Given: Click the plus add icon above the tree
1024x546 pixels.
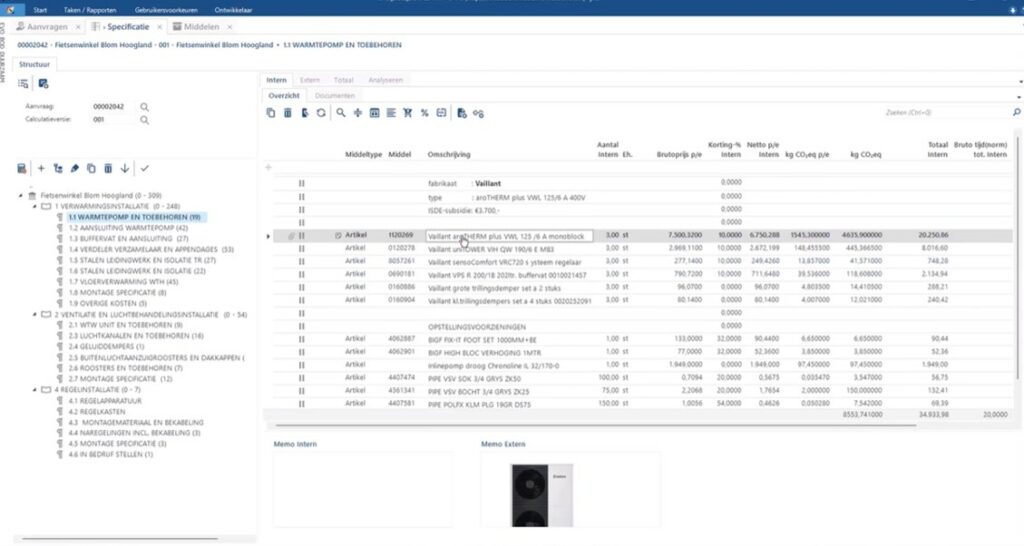Looking at the screenshot, I should (x=41, y=169).
